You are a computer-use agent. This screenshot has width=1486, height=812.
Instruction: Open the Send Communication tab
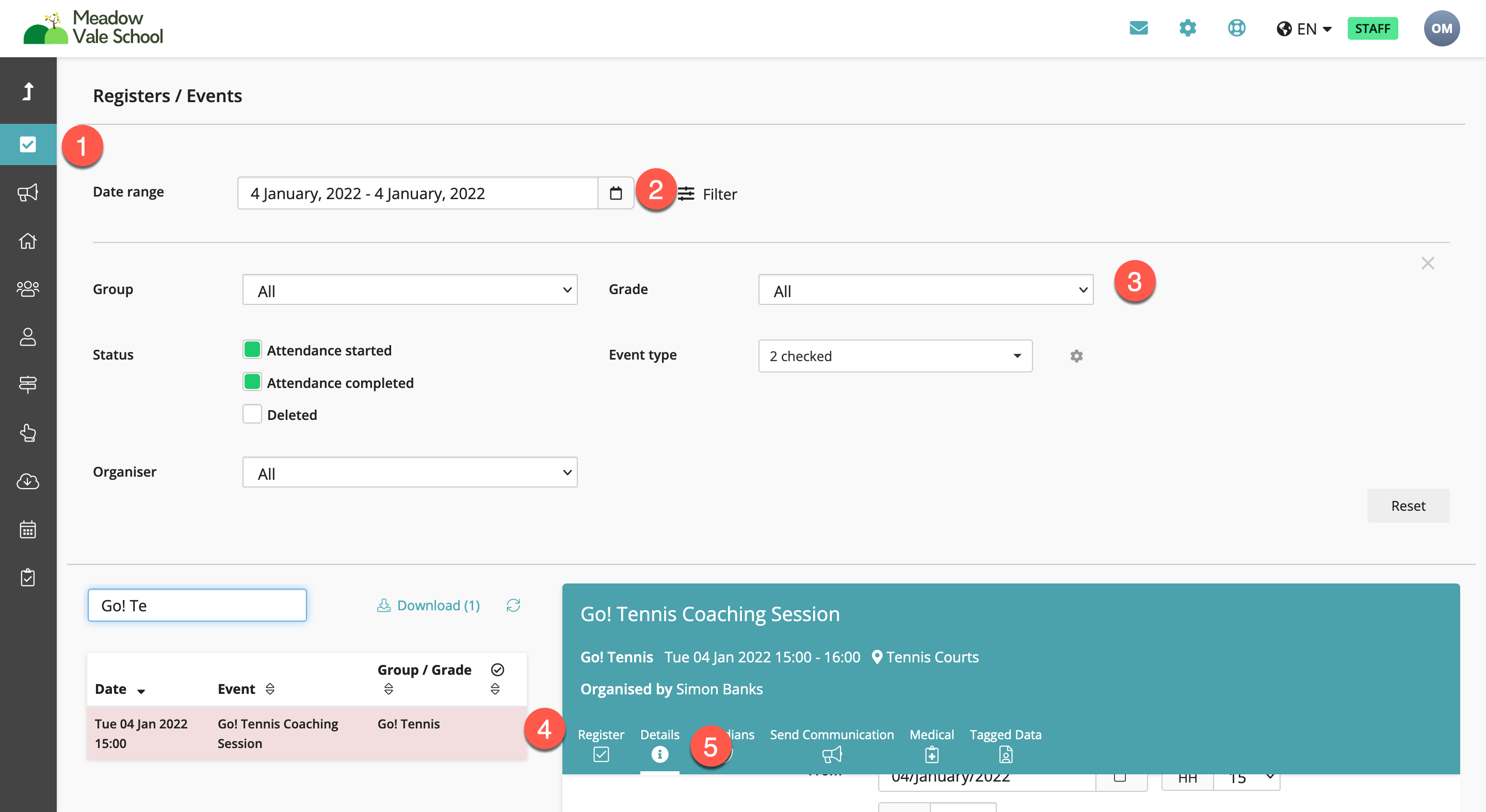click(831, 744)
